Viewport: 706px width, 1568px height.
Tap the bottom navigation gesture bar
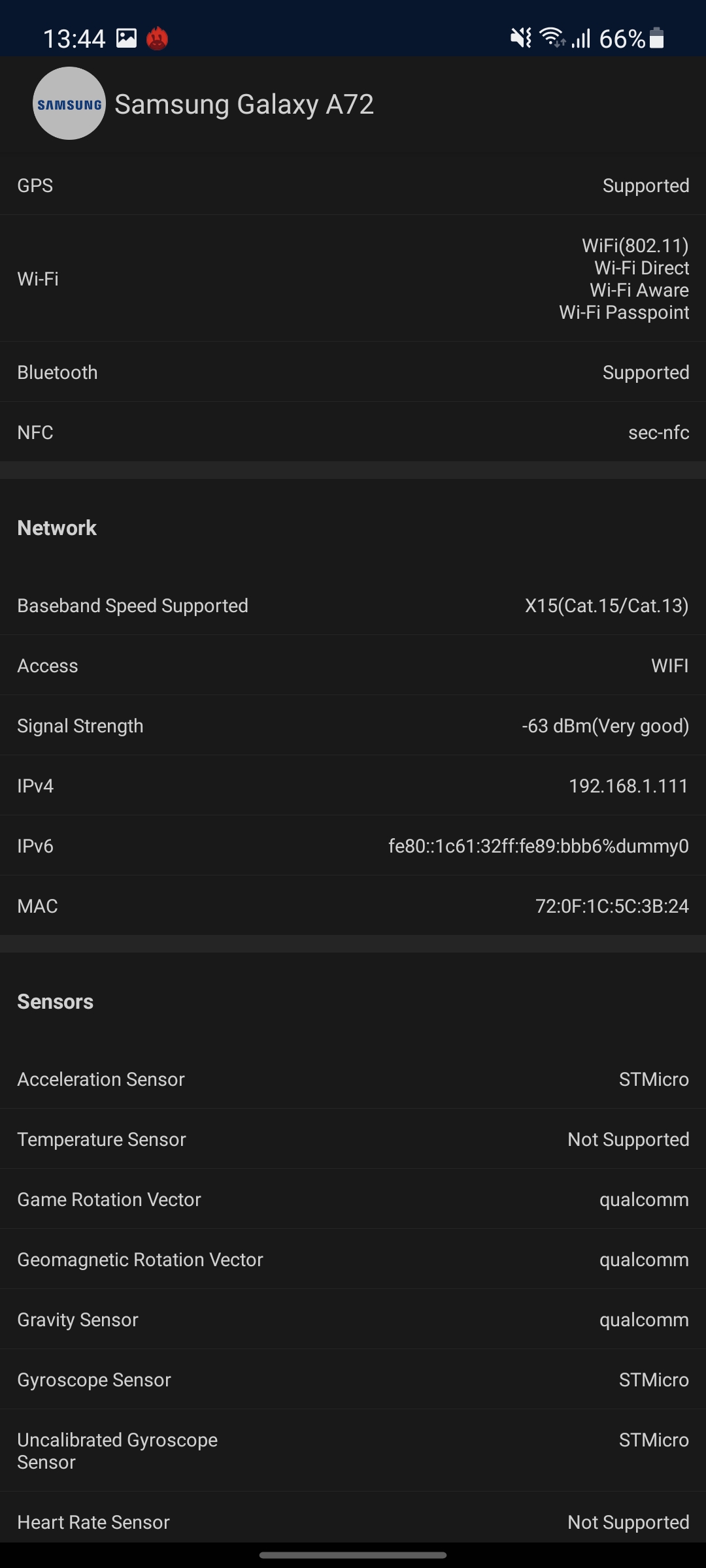click(x=353, y=1555)
